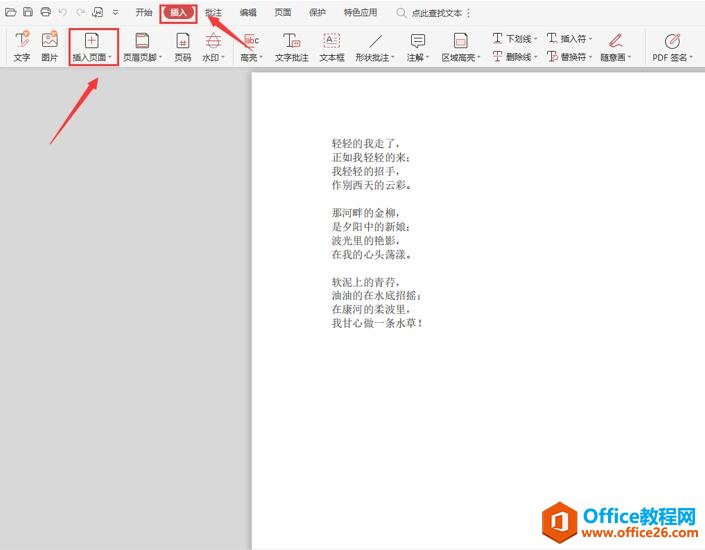Click the search options dots button
This screenshot has width=705, height=550.
pyautogui.click(x=469, y=13)
